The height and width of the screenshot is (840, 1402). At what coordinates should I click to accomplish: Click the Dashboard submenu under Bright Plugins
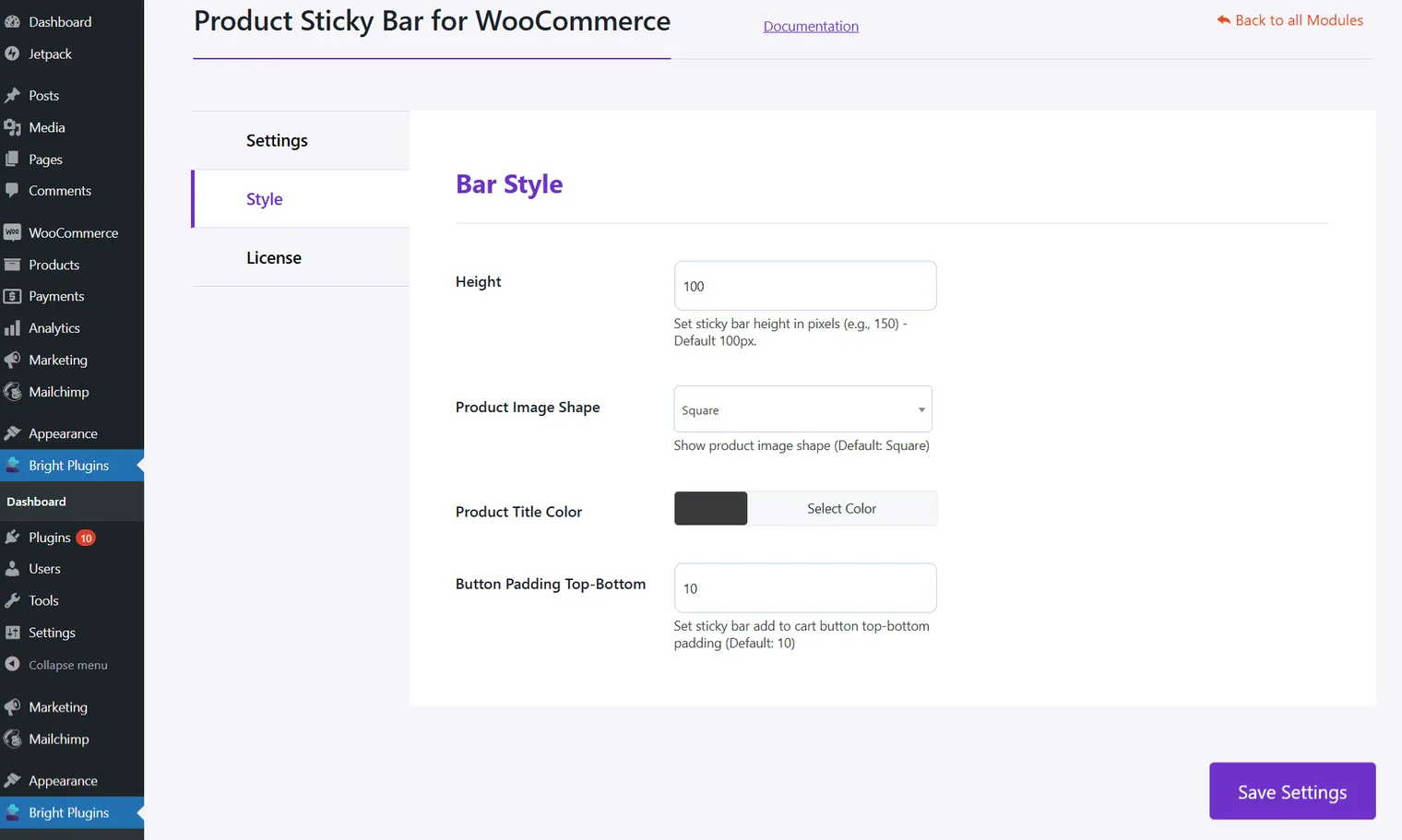pyautogui.click(x=36, y=502)
